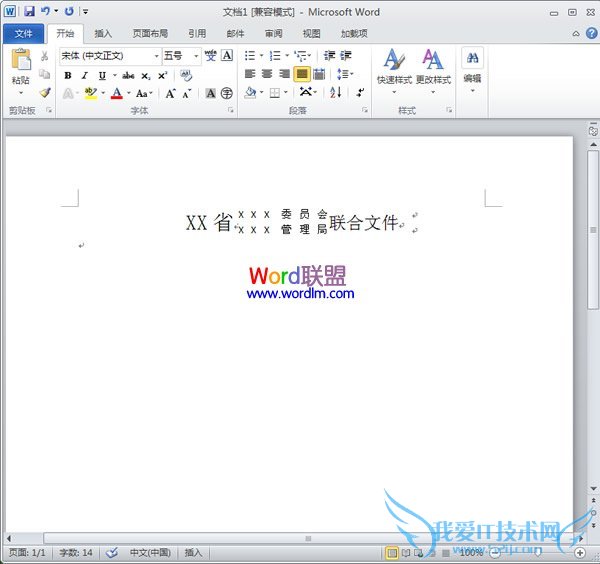Switch to References (引用) tab
600x564 pixels.
point(197,34)
